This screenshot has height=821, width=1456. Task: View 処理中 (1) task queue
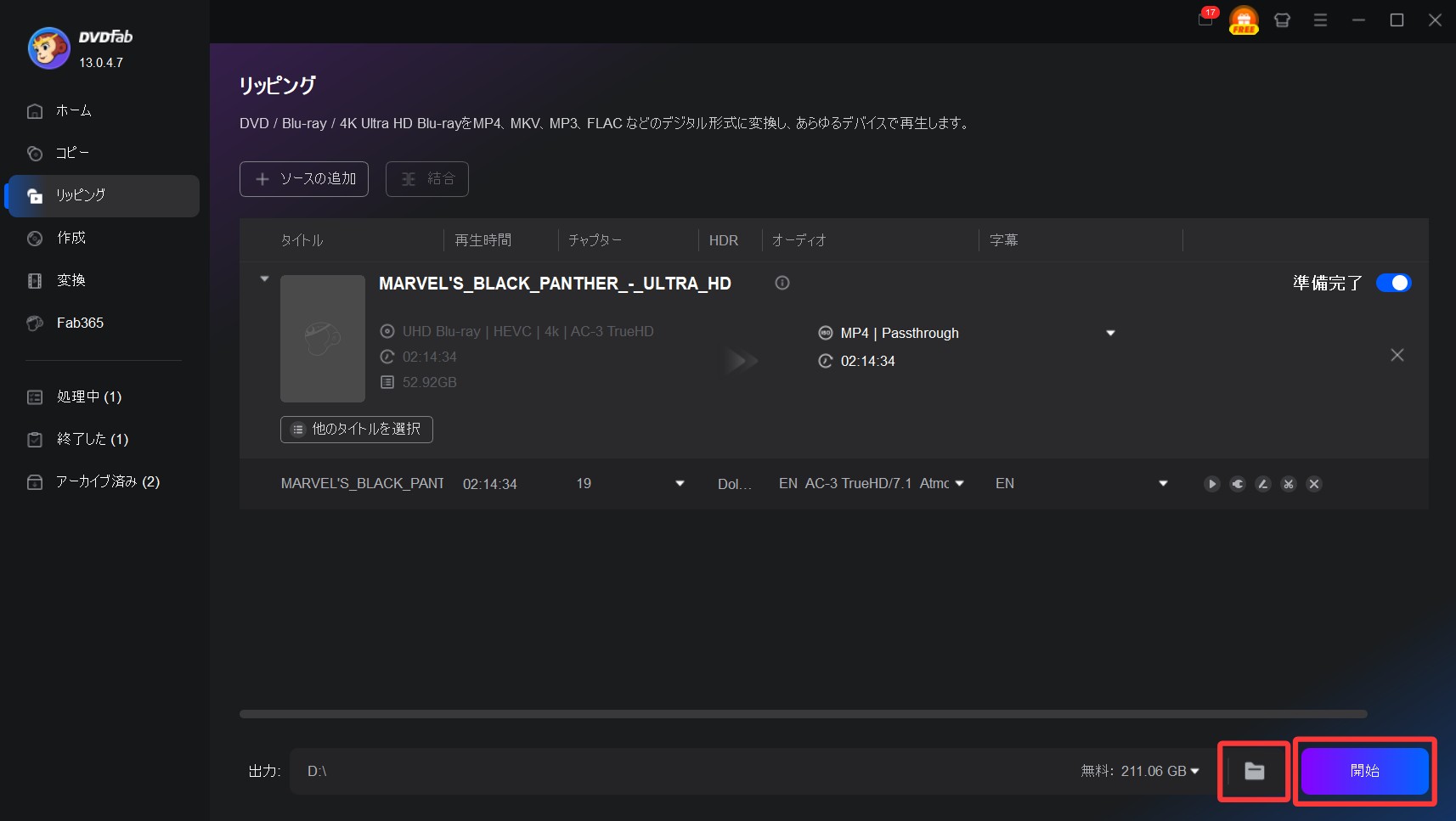click(104, 396)
